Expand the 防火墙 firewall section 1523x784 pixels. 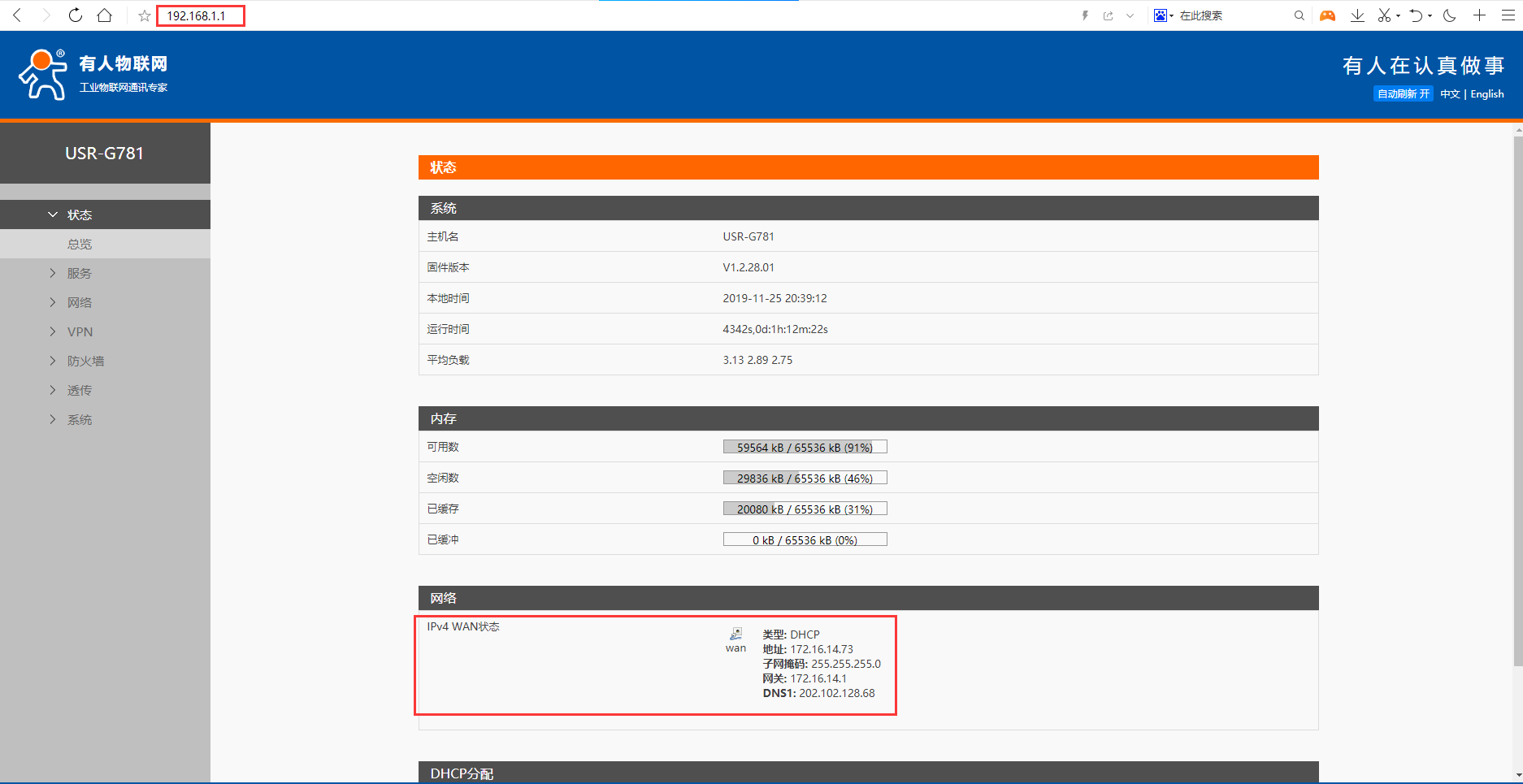[85, 361]
